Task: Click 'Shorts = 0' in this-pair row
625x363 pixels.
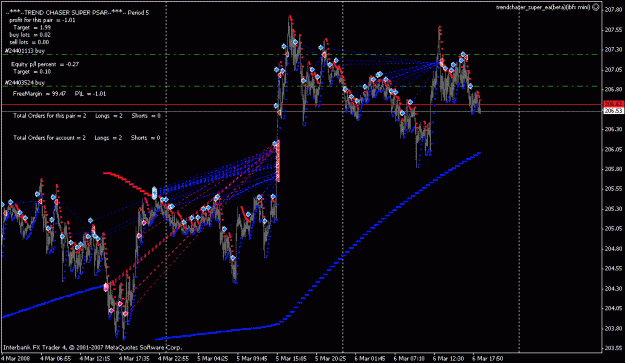Action: [146, 116]
